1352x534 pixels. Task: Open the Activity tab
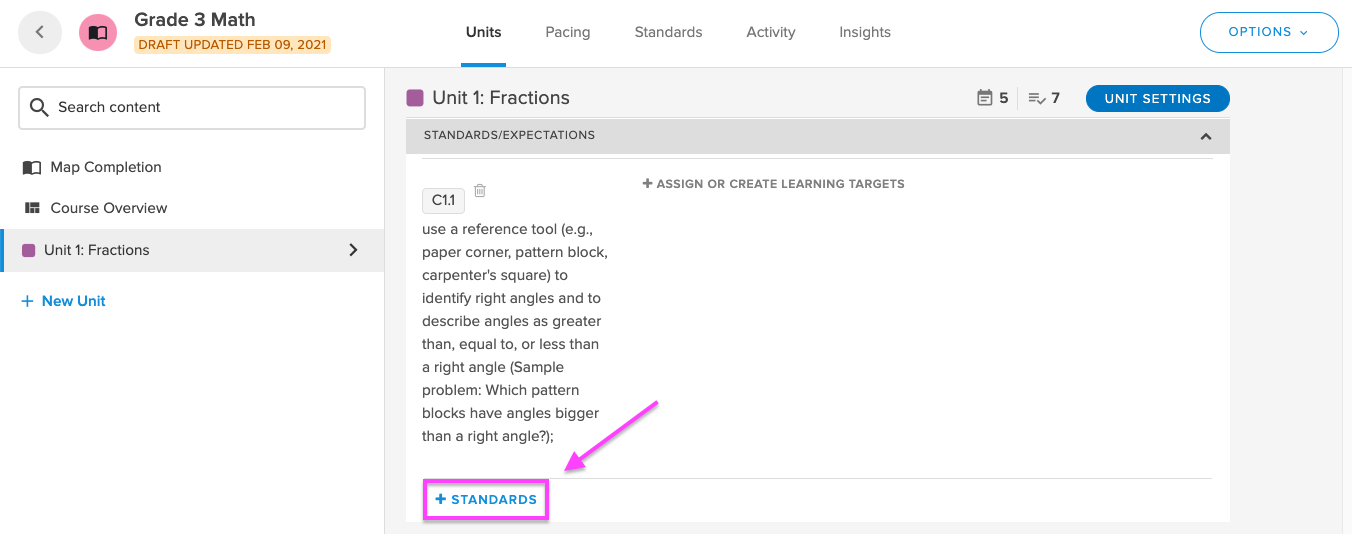[x=771, y=32]
